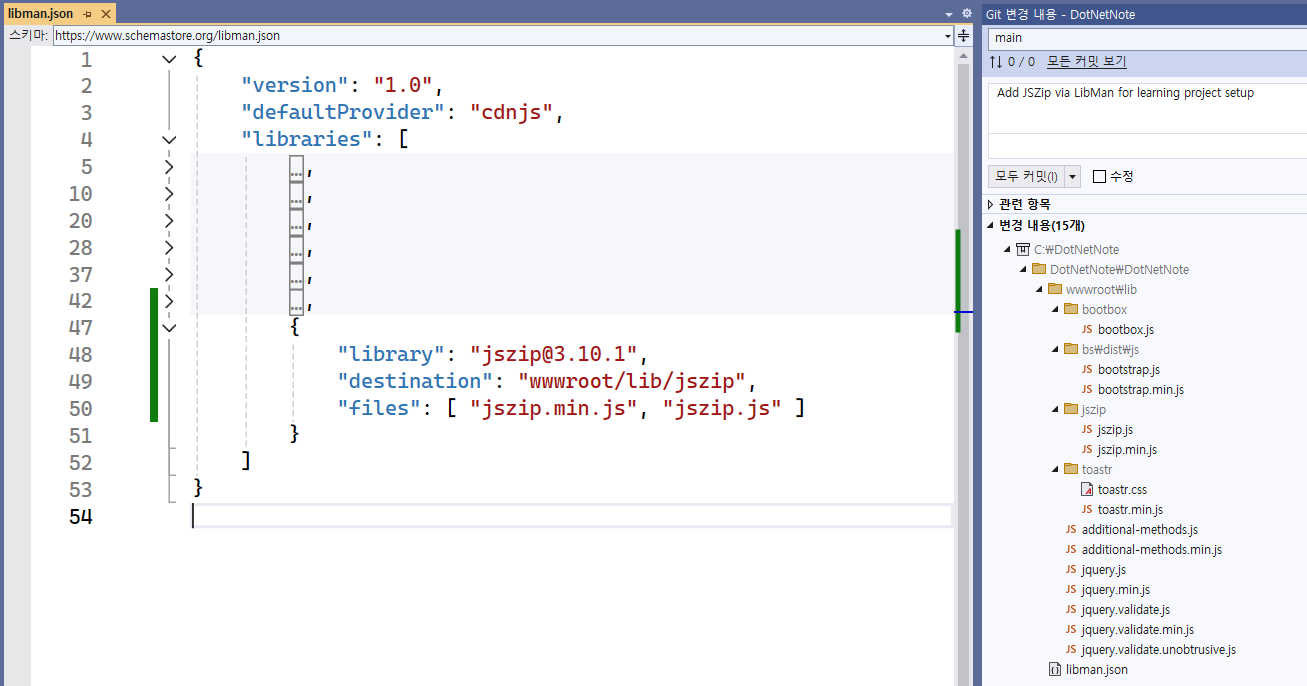Select jquery.min.js in the changes tree
Image resolution: width=1307 pixels, height=686 pixels.
coord(1117,589)
